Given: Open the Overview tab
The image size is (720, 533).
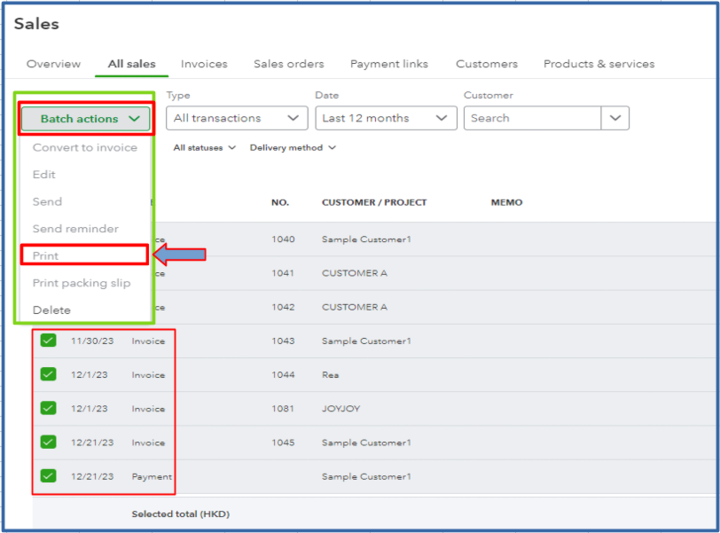Looking at the screenshot, I should 53,64.
